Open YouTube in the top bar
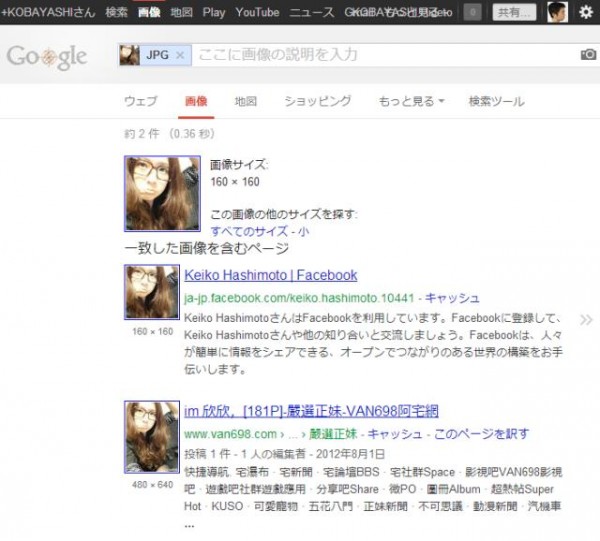This screenshot has height=541, width=600. click(257, 12)
